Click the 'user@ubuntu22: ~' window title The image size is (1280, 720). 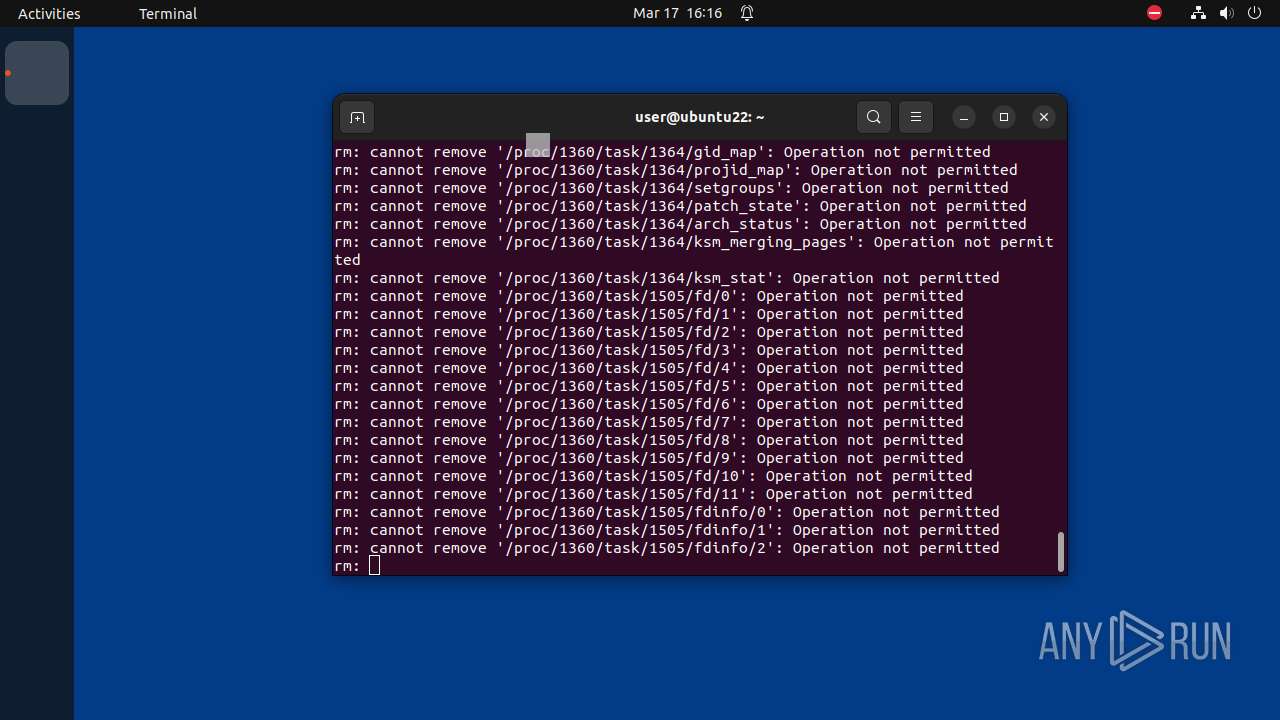700,117
